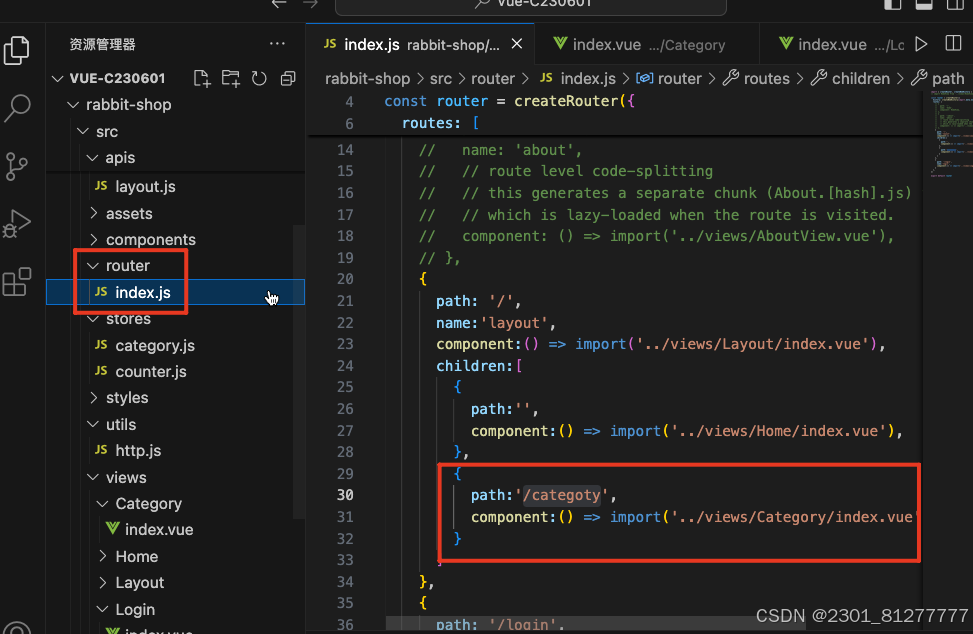Click the command center search box
Image resolution: width=973 pixels, height=634 pixels.
coord(531,5)
